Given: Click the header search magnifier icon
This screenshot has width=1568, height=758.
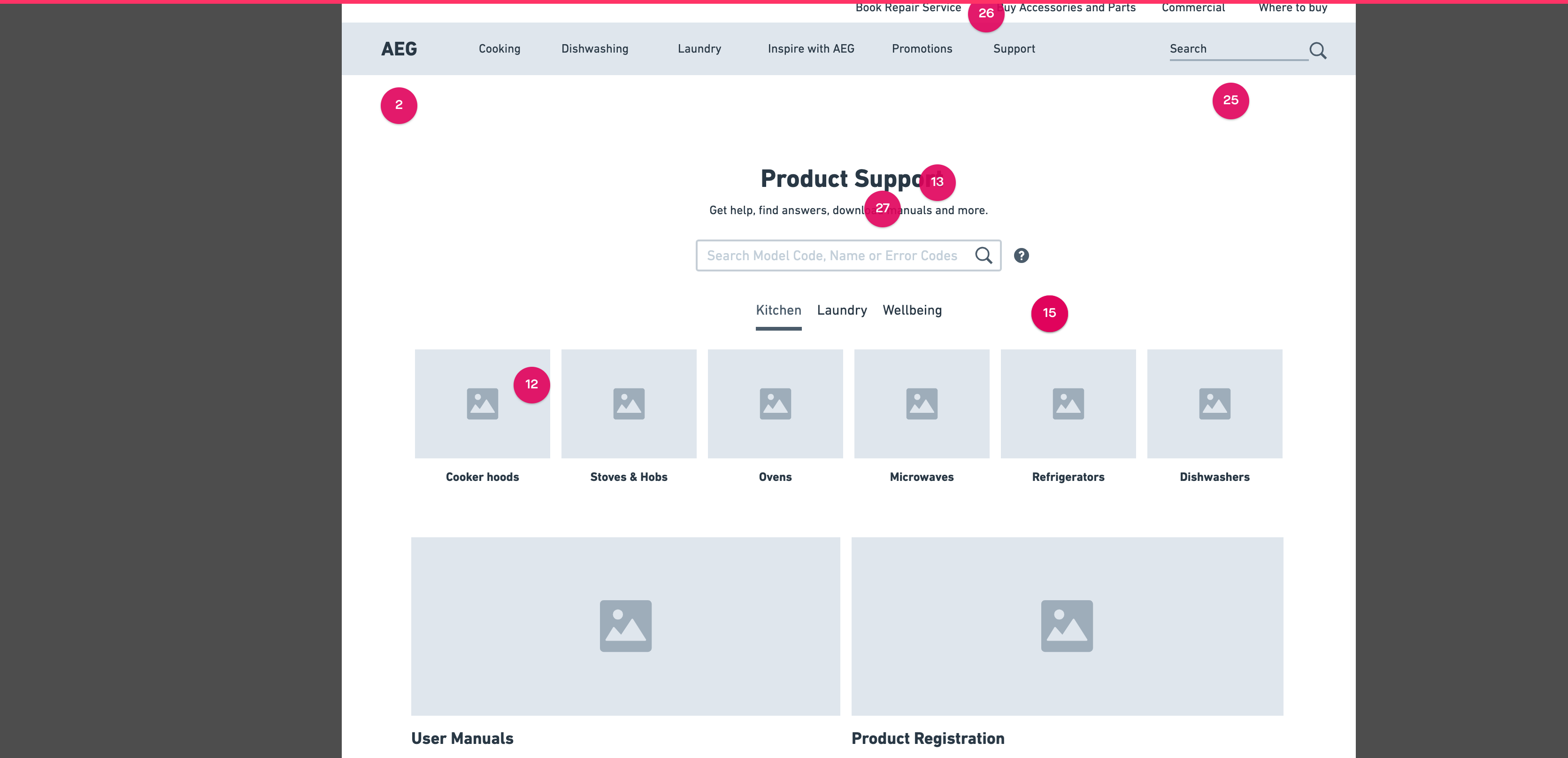Looking at the screenshot, I should (x=1317, y=50).
